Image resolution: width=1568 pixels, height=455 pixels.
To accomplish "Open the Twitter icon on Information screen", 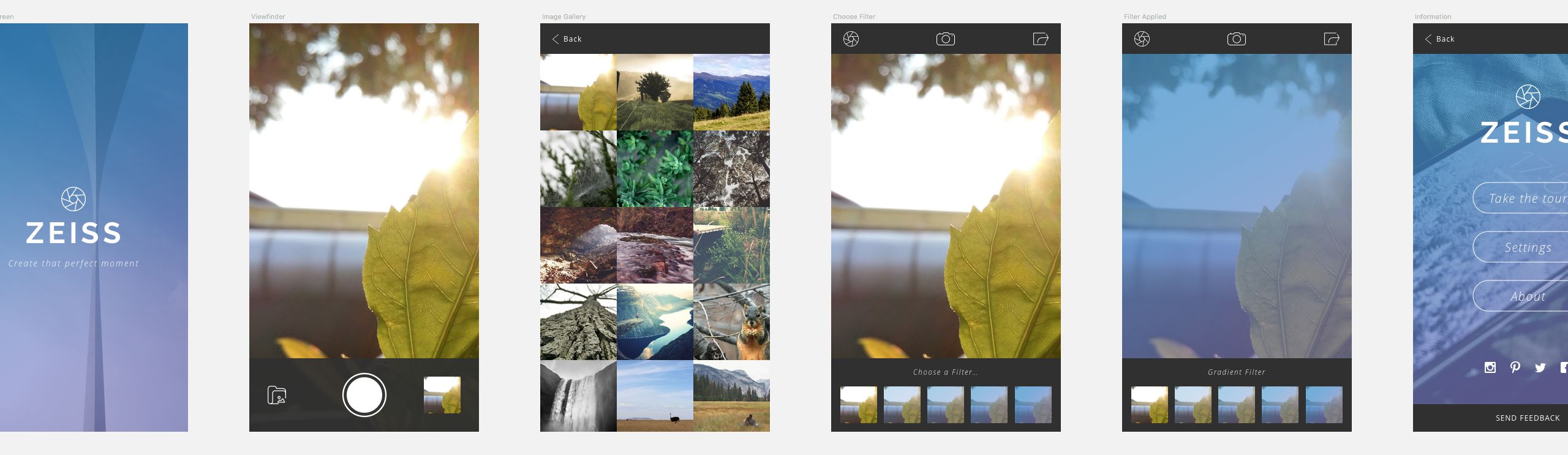I will [x=1540, y=367].
